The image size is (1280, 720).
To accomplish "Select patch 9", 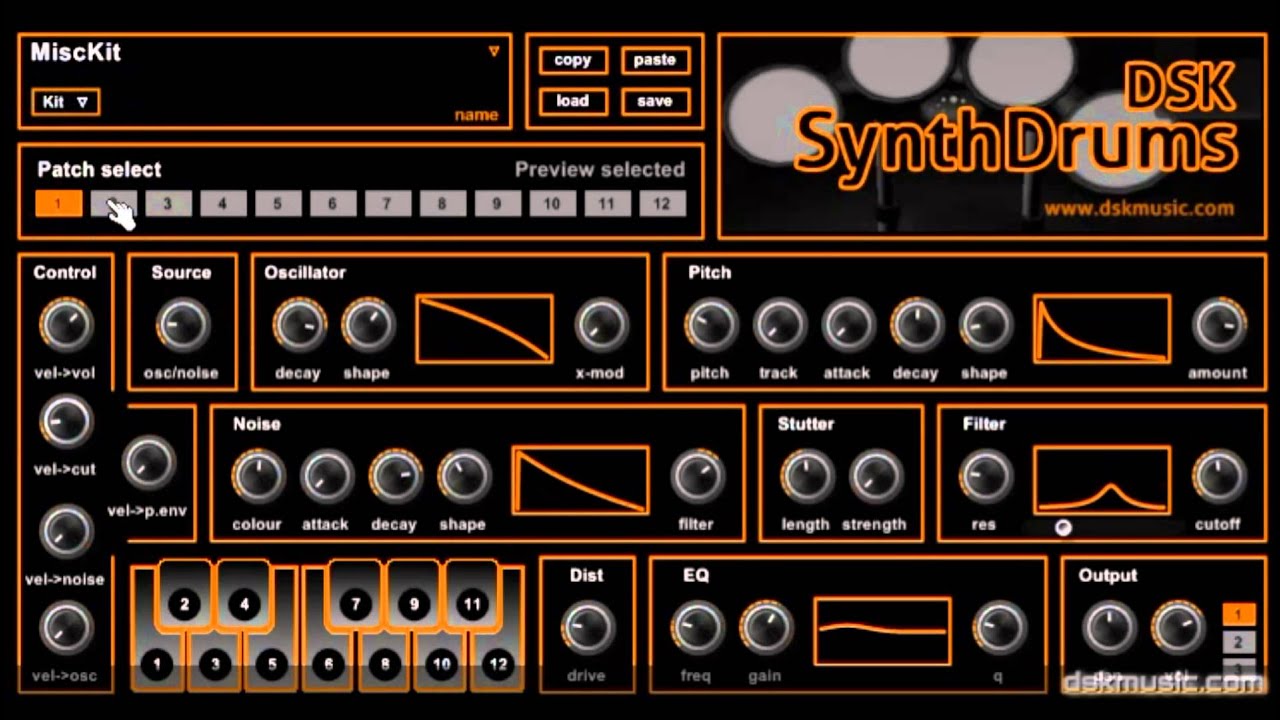I will click(x=497, y=204).
